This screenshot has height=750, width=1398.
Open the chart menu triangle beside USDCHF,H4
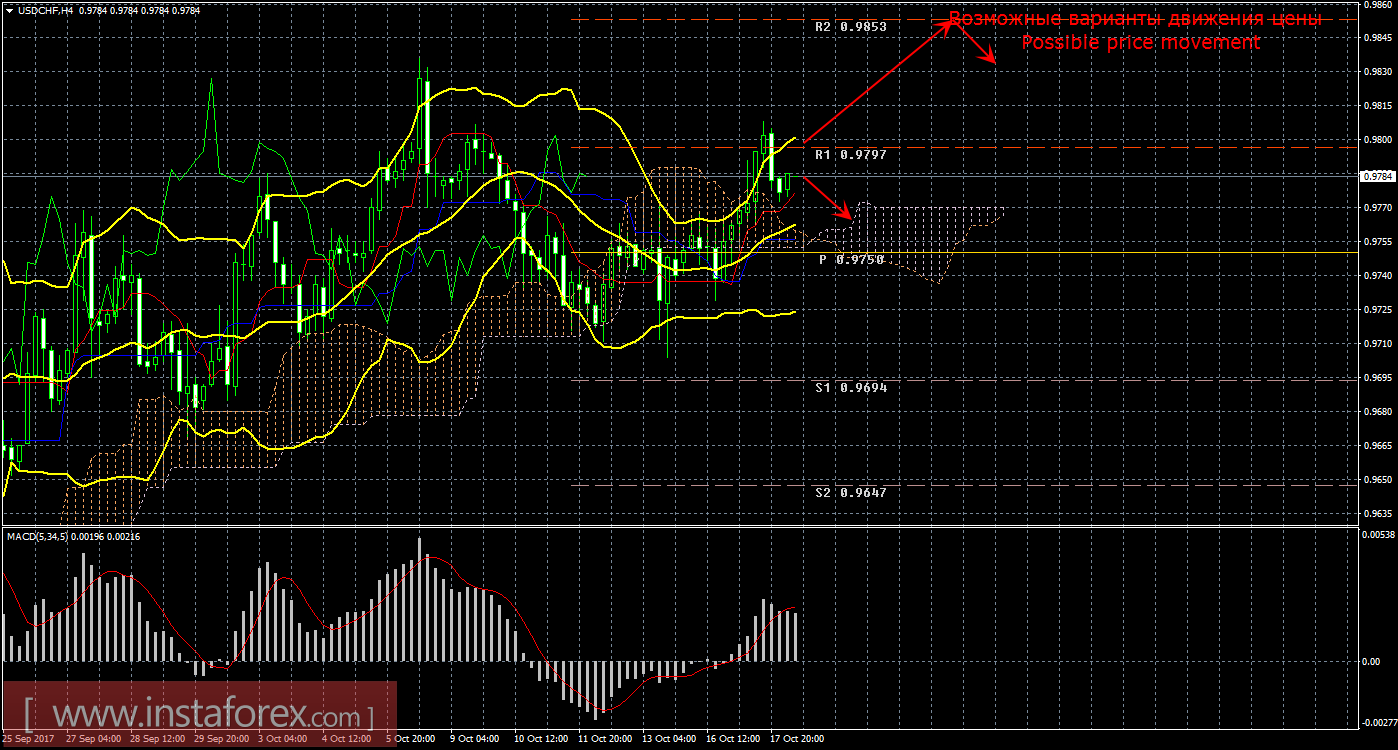click(x=9, y=11)
